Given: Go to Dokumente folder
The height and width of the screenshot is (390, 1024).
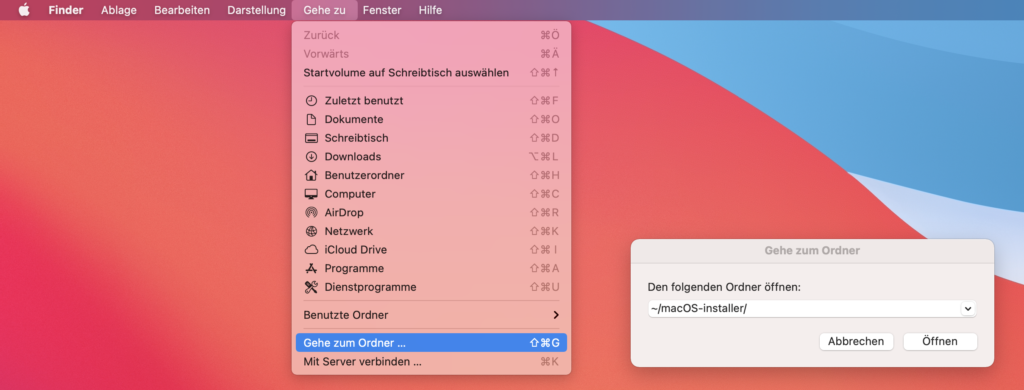Looking at the screenshot, I should tap(431, 120).
